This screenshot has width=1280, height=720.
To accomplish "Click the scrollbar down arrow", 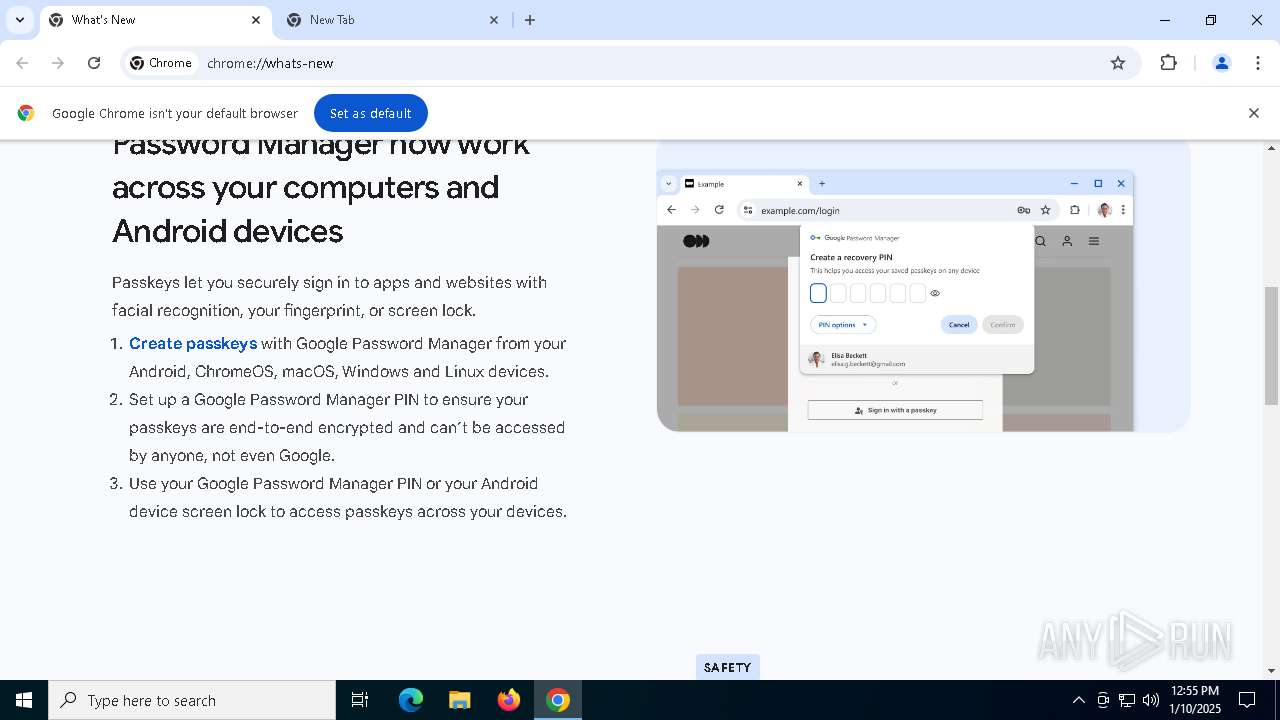I will pyautogui.click(x=1272, y=671).
